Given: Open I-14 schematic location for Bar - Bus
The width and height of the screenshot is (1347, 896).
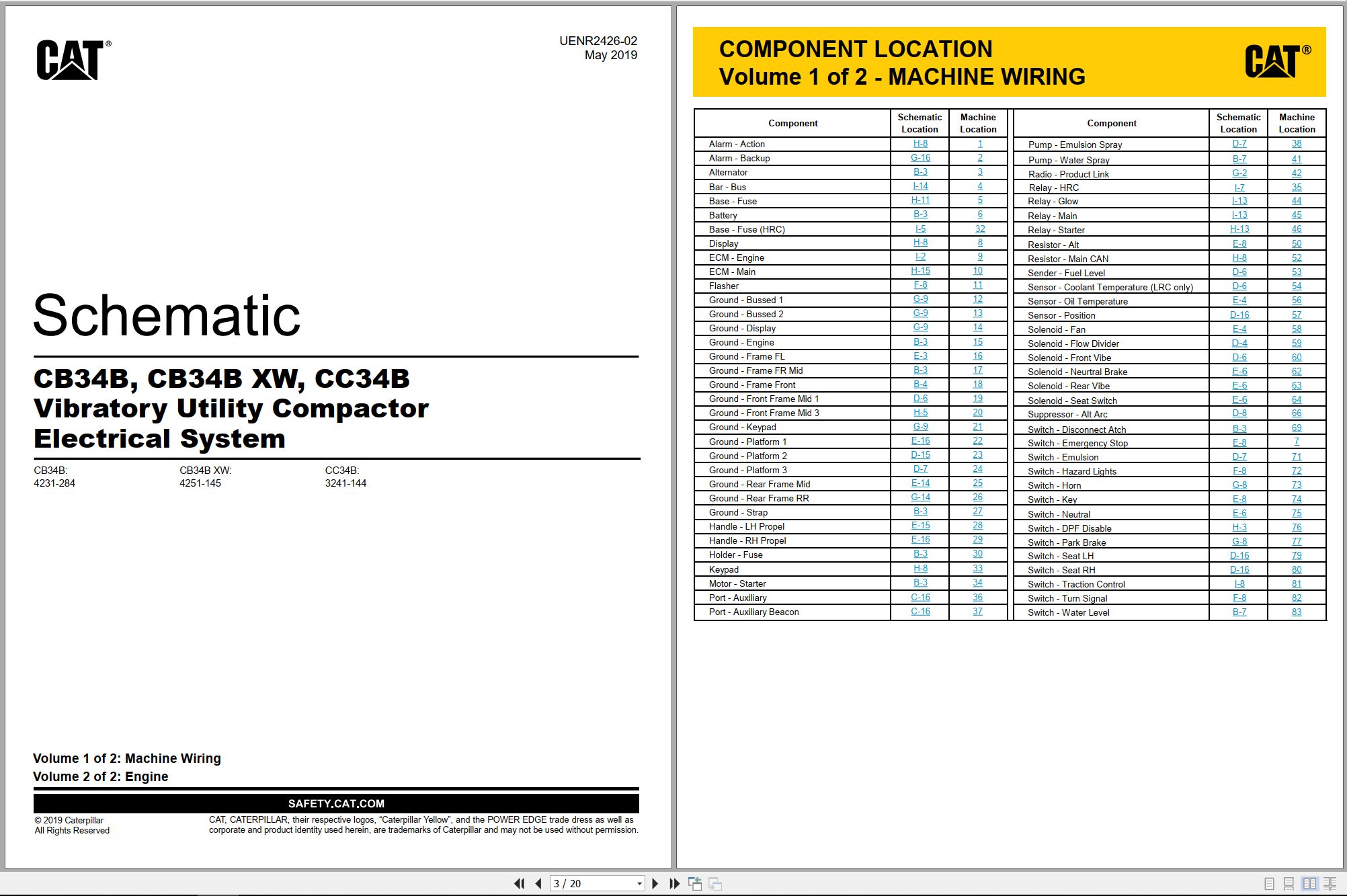Looking at the screenshot, I should tap(920, 186).
